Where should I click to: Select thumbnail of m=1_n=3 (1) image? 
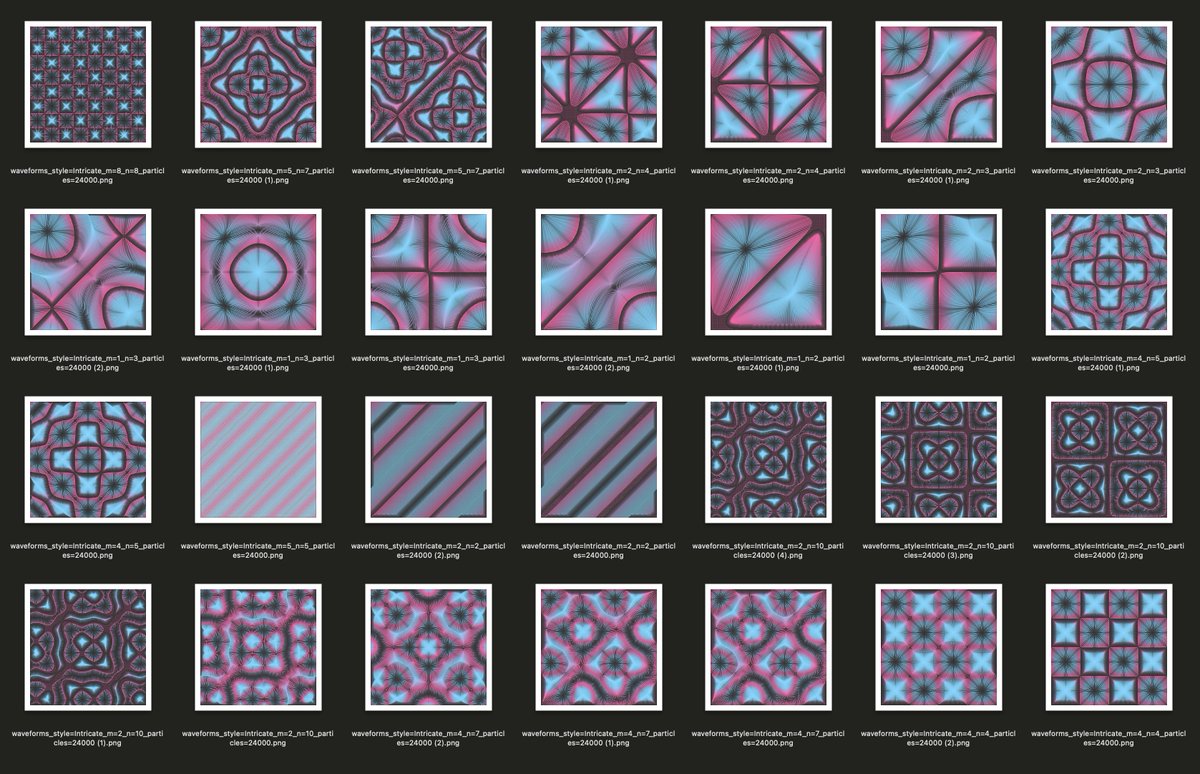(x=259, y=272)
